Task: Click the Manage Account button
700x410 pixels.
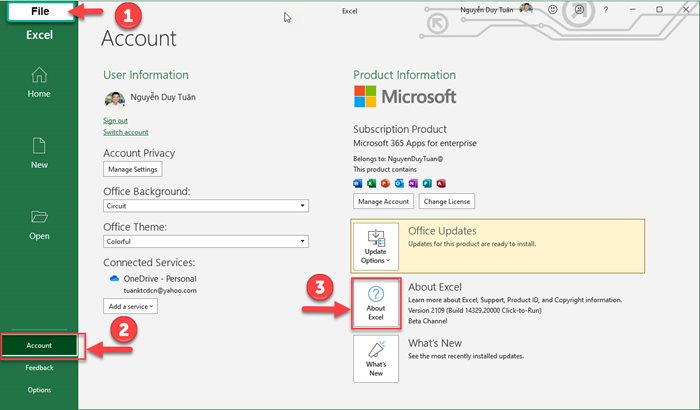Action: coord(383,201)
